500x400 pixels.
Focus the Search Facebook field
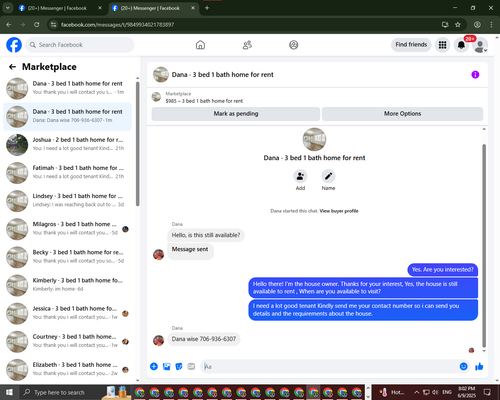point(80,45)
